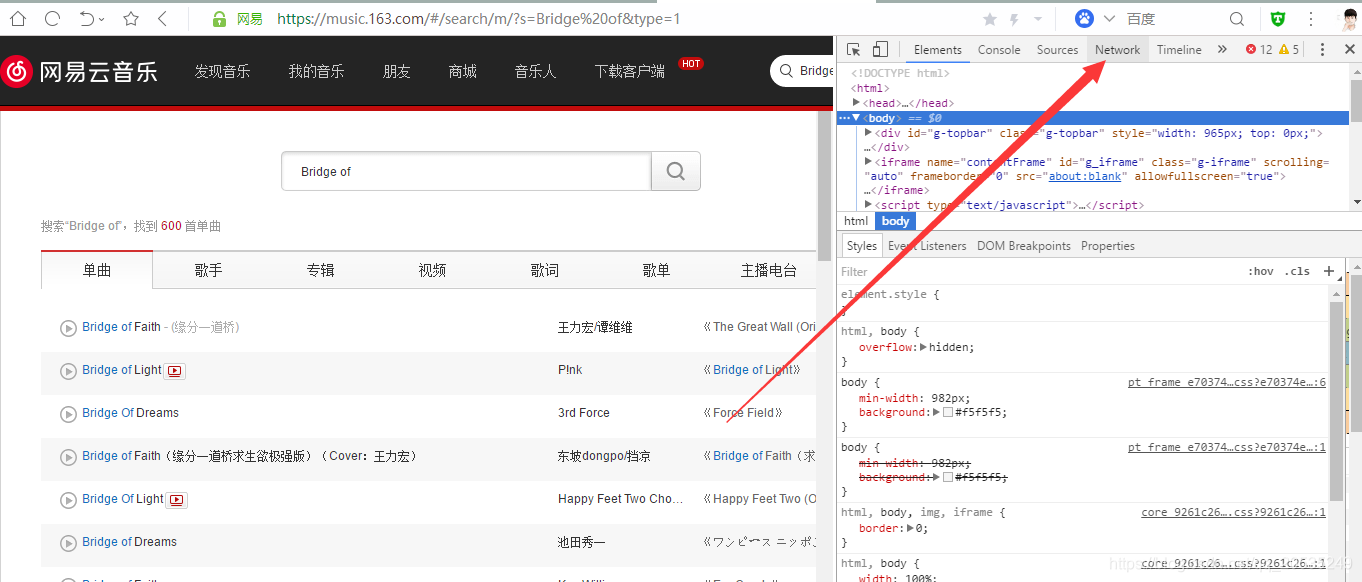Toggle element state with the :hov button
1362x582 pixels.
(x=1261, y=271)
